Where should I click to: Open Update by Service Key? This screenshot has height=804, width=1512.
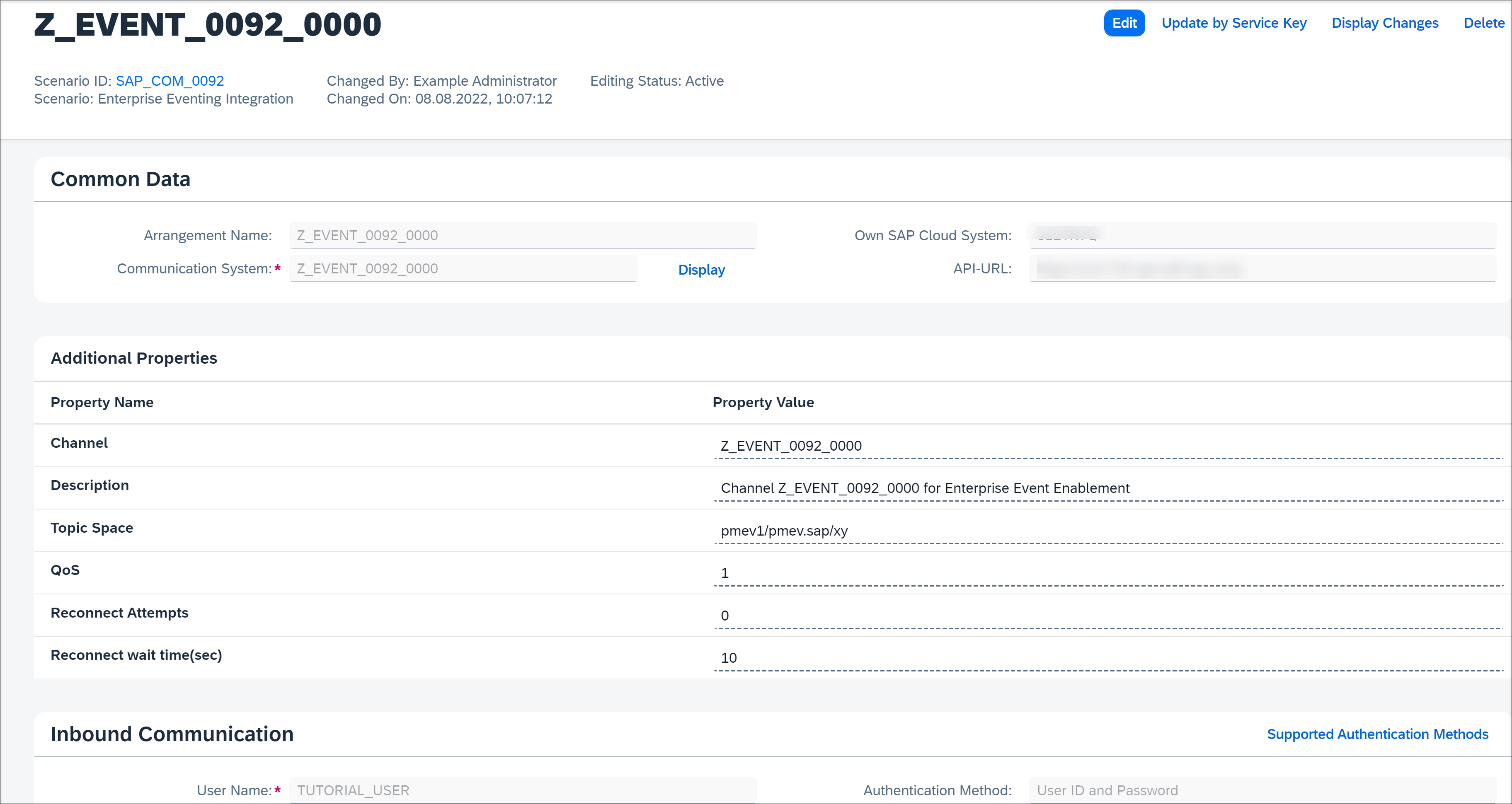coord(1234,23)
